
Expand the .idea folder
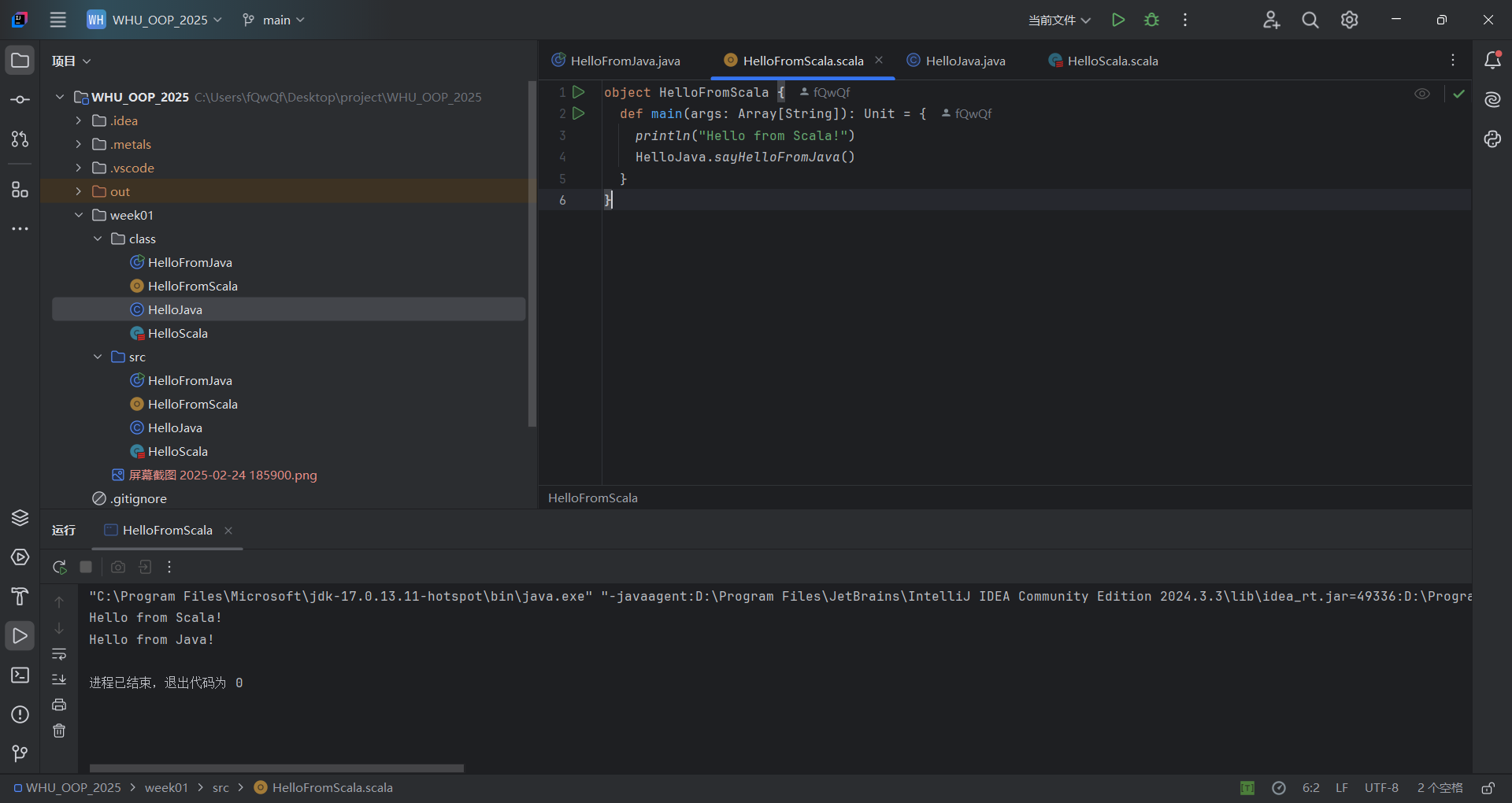coord(78,120)
